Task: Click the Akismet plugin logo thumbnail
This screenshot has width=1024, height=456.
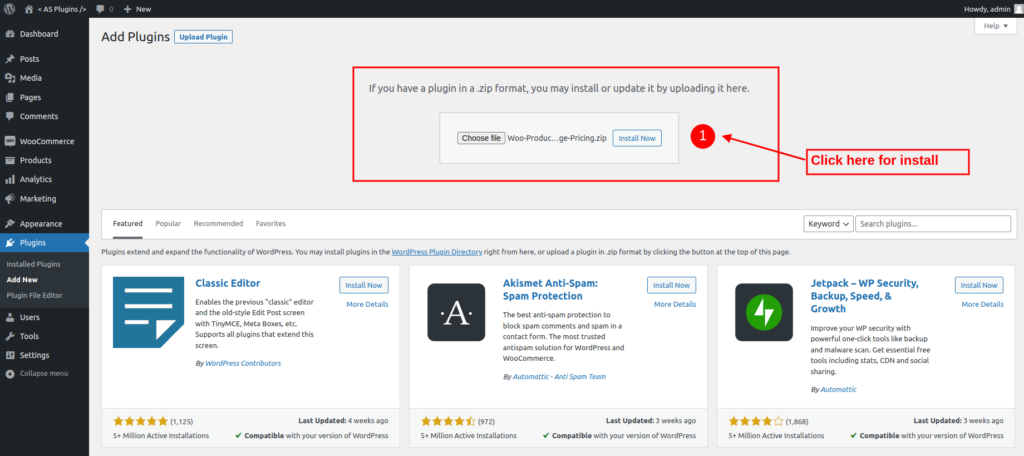Action: coord(456,312)
